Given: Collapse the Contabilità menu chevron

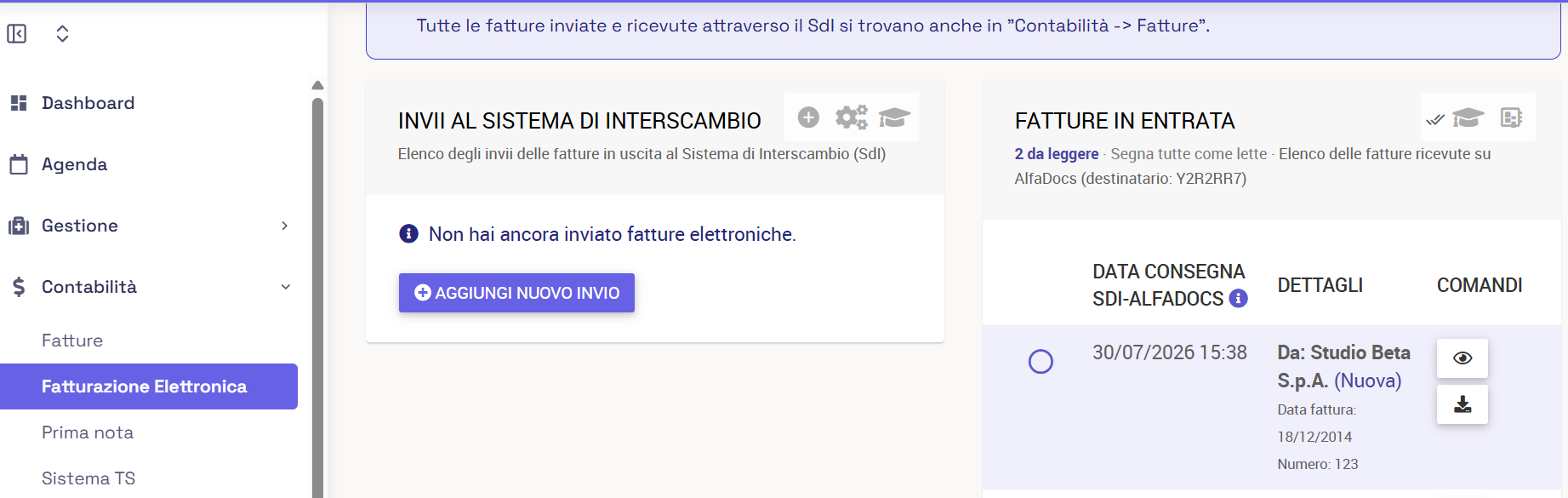Looking at the screenshot, I should coord(286,287).
